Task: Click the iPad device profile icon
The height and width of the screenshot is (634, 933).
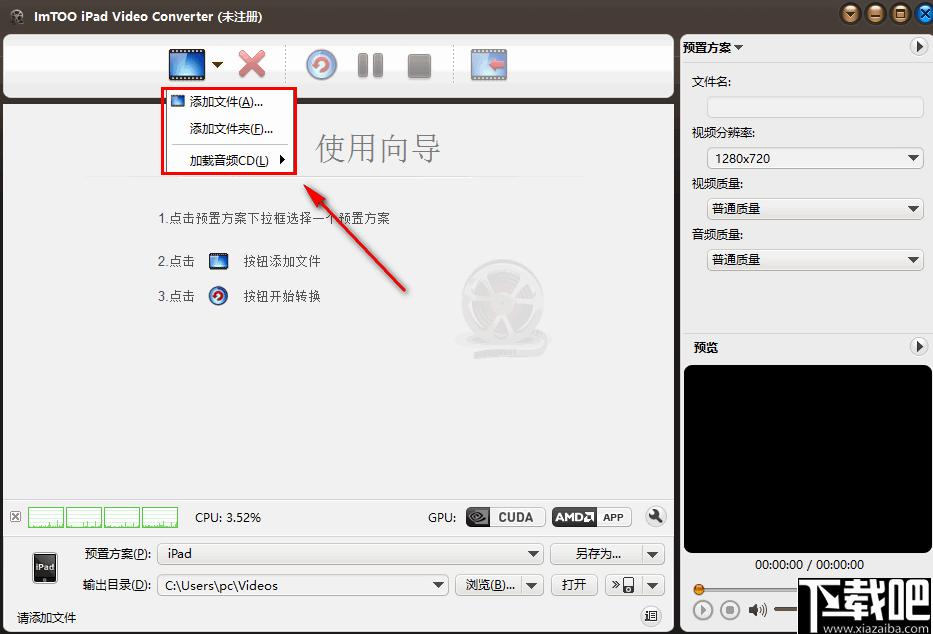Action: click(x=45, y=567)
